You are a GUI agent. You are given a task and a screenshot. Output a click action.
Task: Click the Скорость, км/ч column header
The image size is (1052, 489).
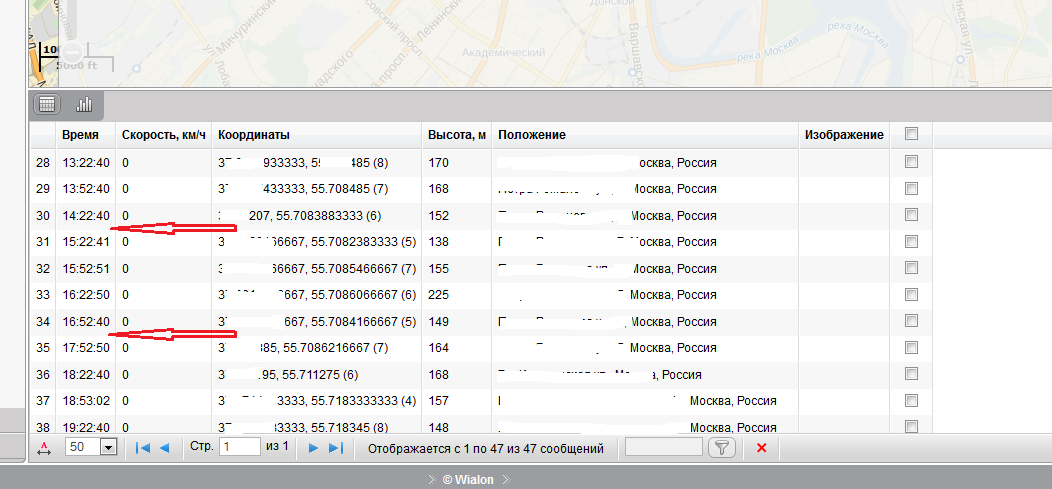163,135
